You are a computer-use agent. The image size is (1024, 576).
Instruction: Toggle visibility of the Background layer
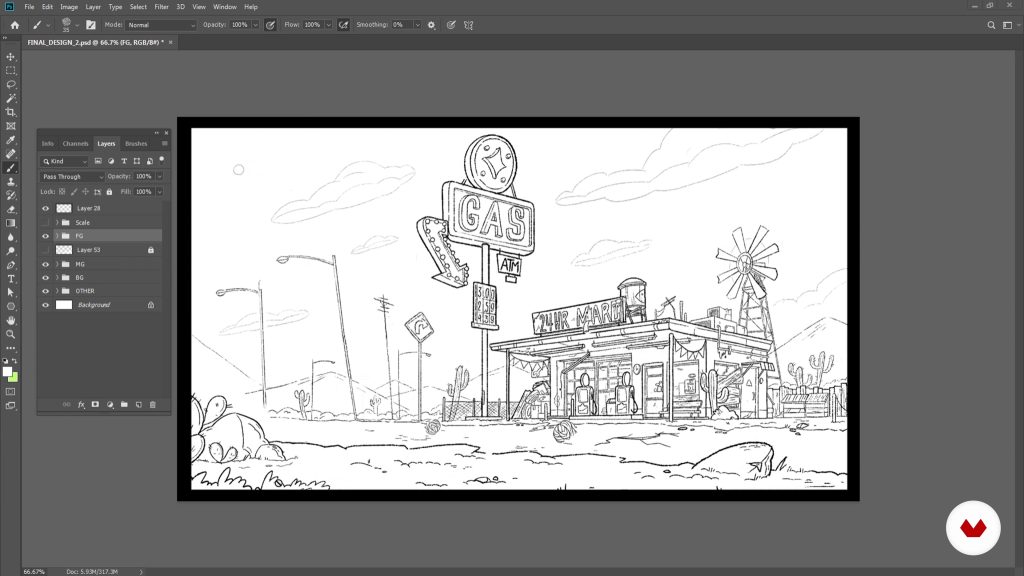(45, 304)
